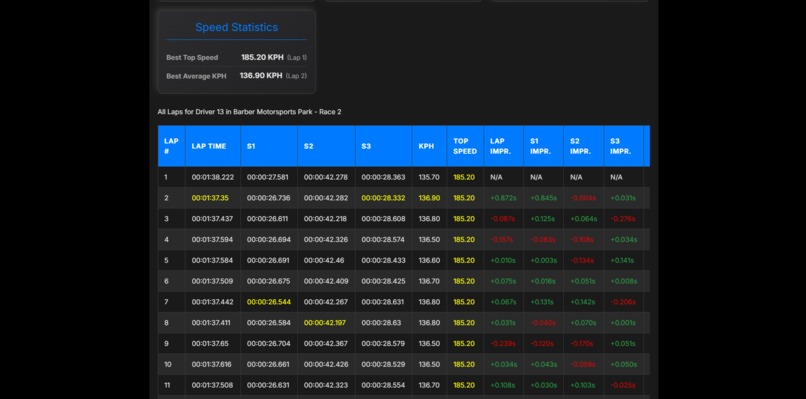Click lap improvement -0.087s
806x399 pixels.
tap(503, 219)
